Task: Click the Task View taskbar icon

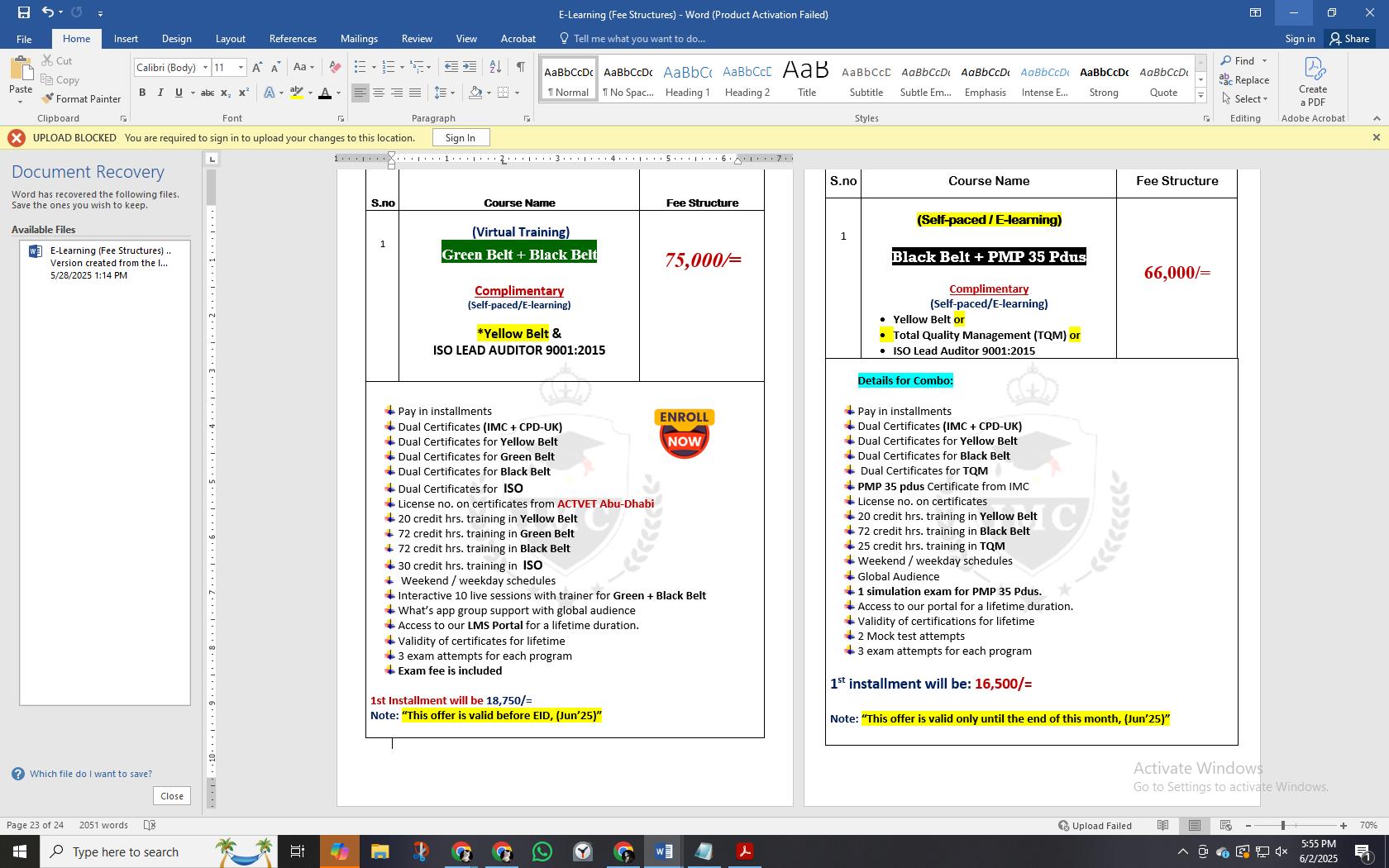Action: tap(298, 851)
